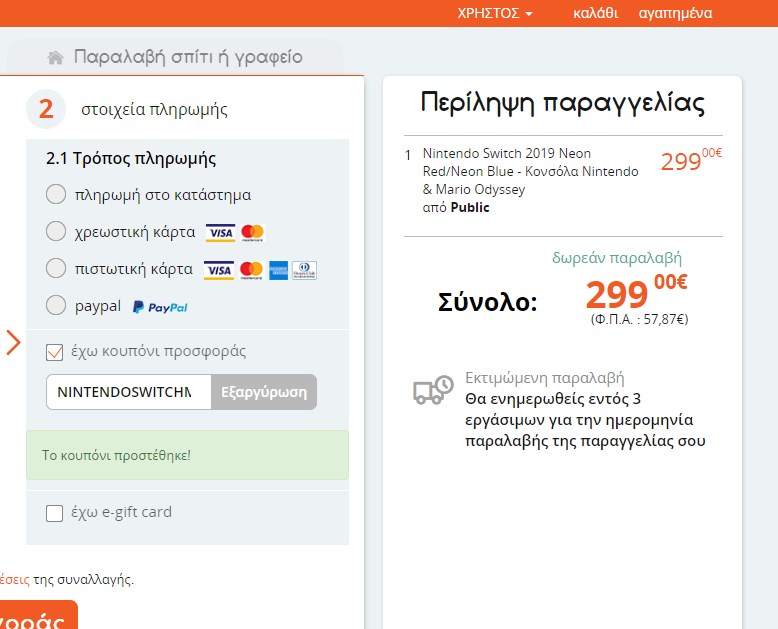The width and height of the screenshot is (778, 629).
Task: Open the ΧΡΗΣΤΟΣ account dropdown
Action: [495, 13]
